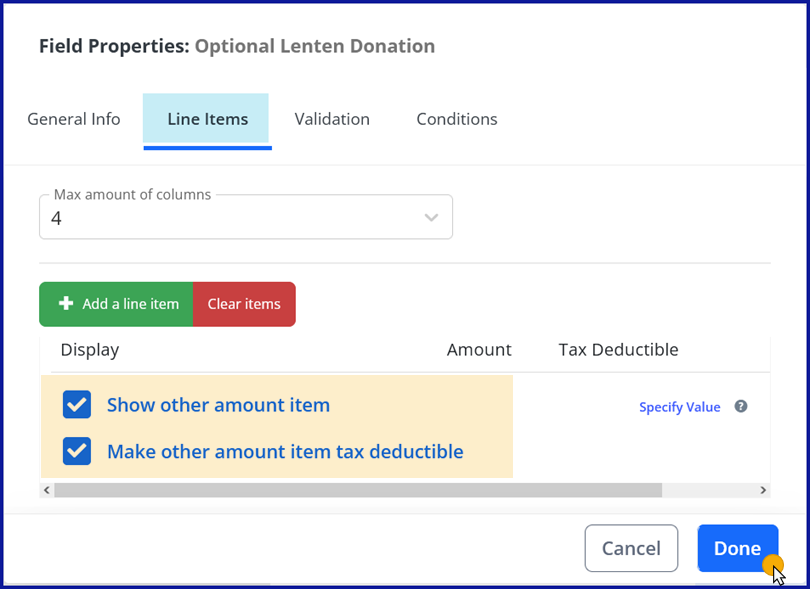Toggle Make other amount item tax deductible checkbox
The width and height of the screenshot is (810, 589).
[77, 451]
